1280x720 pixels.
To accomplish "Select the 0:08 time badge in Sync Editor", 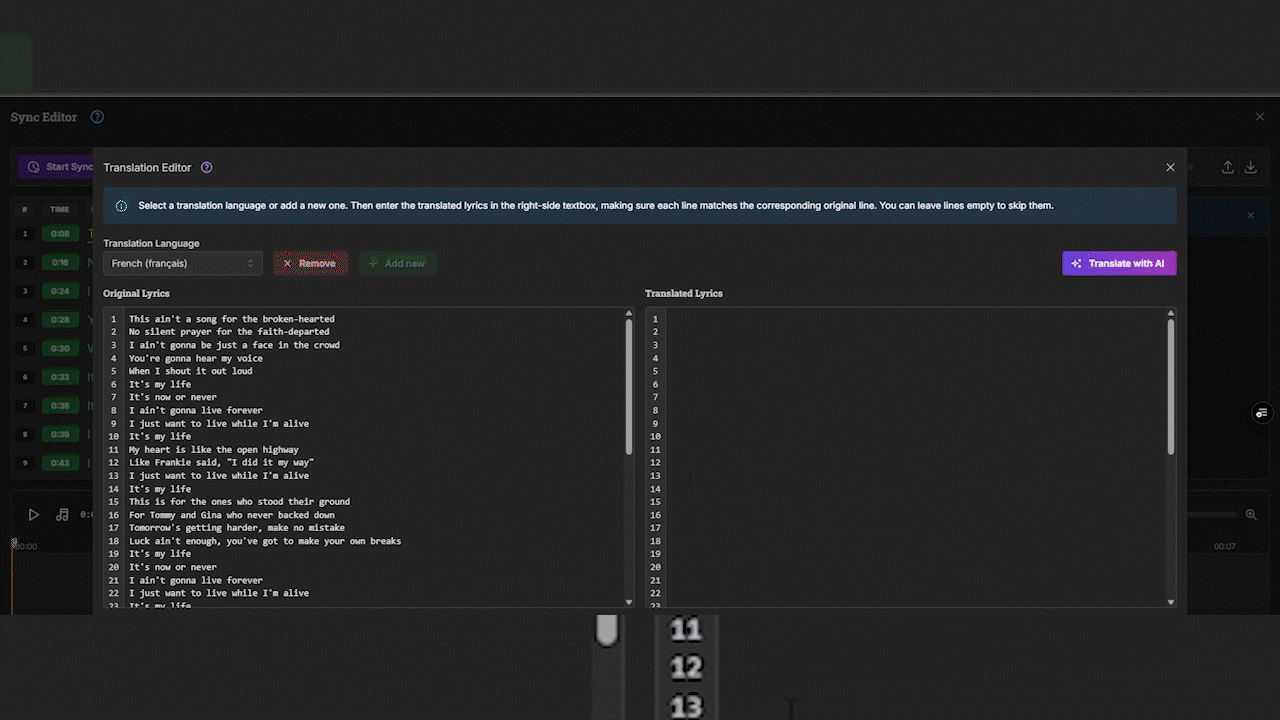I will coord(60,234).
